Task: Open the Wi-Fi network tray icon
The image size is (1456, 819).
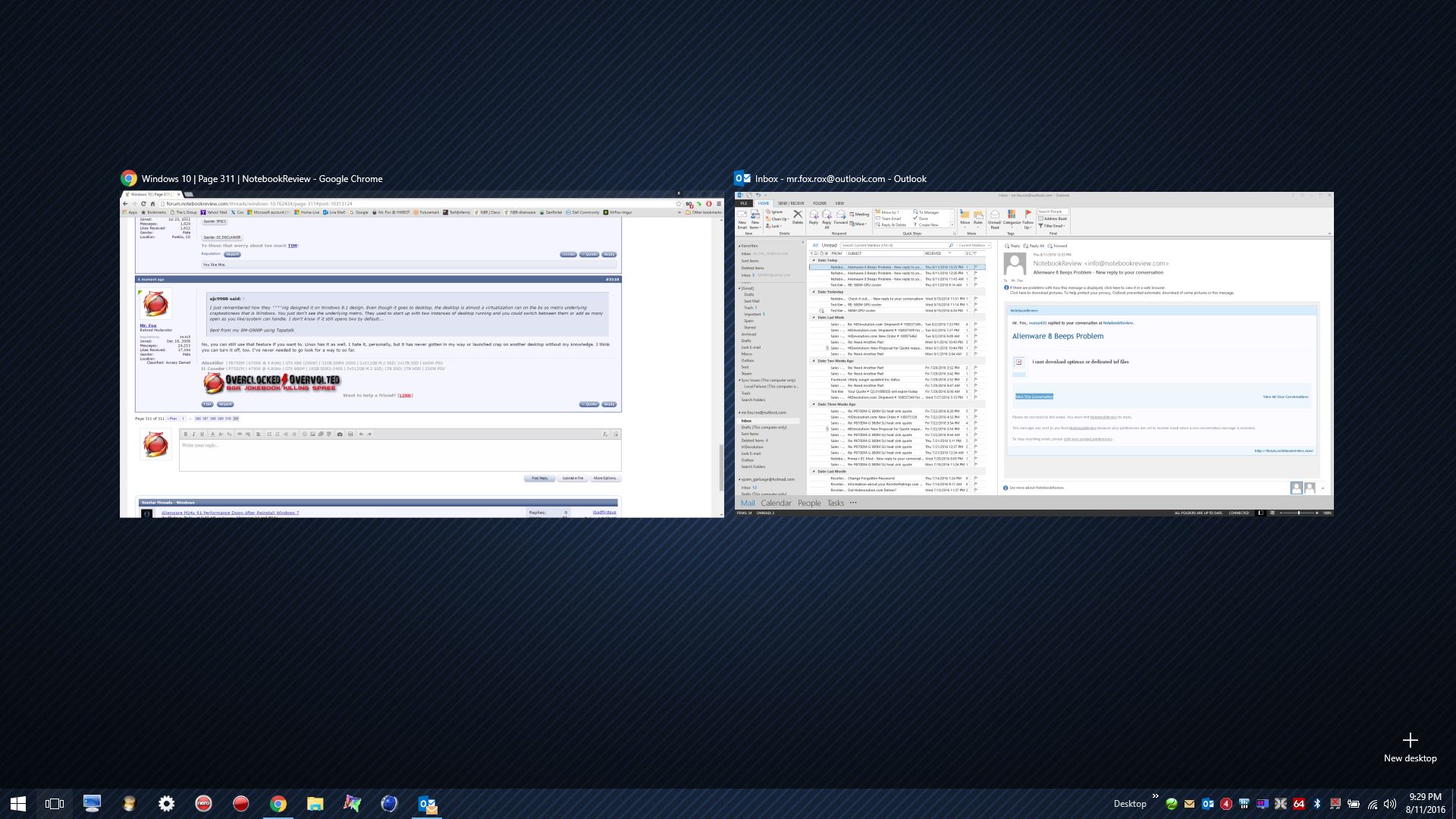Action: (x=1372, y=804)
